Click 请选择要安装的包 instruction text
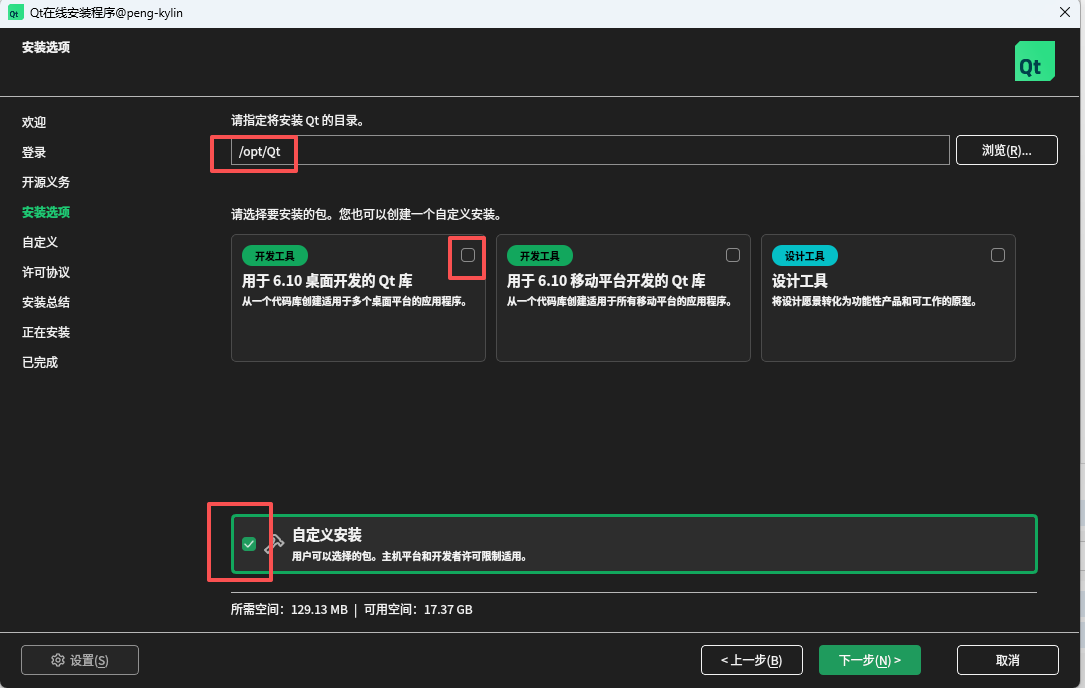Screen dimensions: 1085x688 click(367, 215)
